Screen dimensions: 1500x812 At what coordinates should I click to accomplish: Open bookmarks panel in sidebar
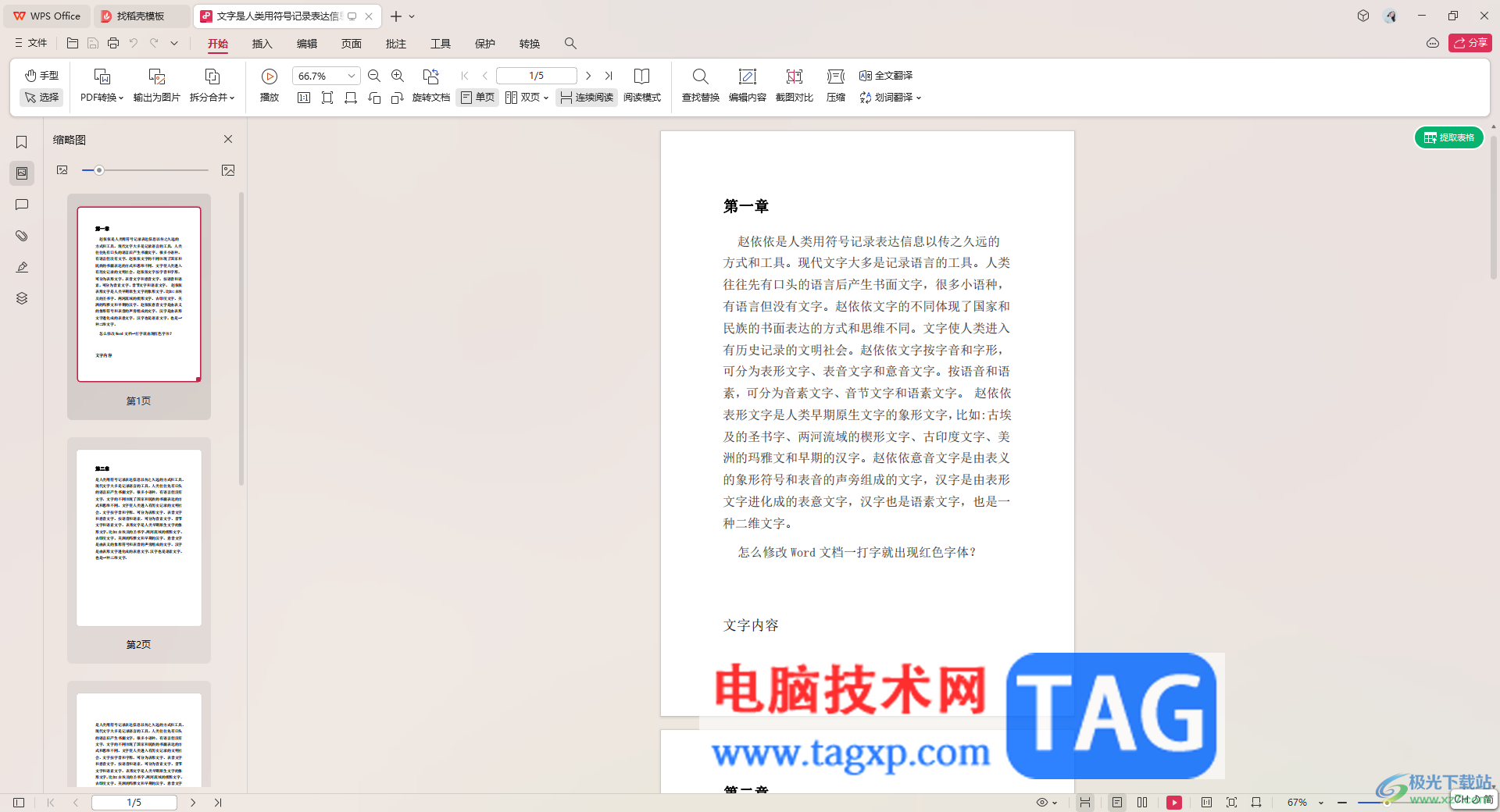pyautogui.click(x=22, y=142)
